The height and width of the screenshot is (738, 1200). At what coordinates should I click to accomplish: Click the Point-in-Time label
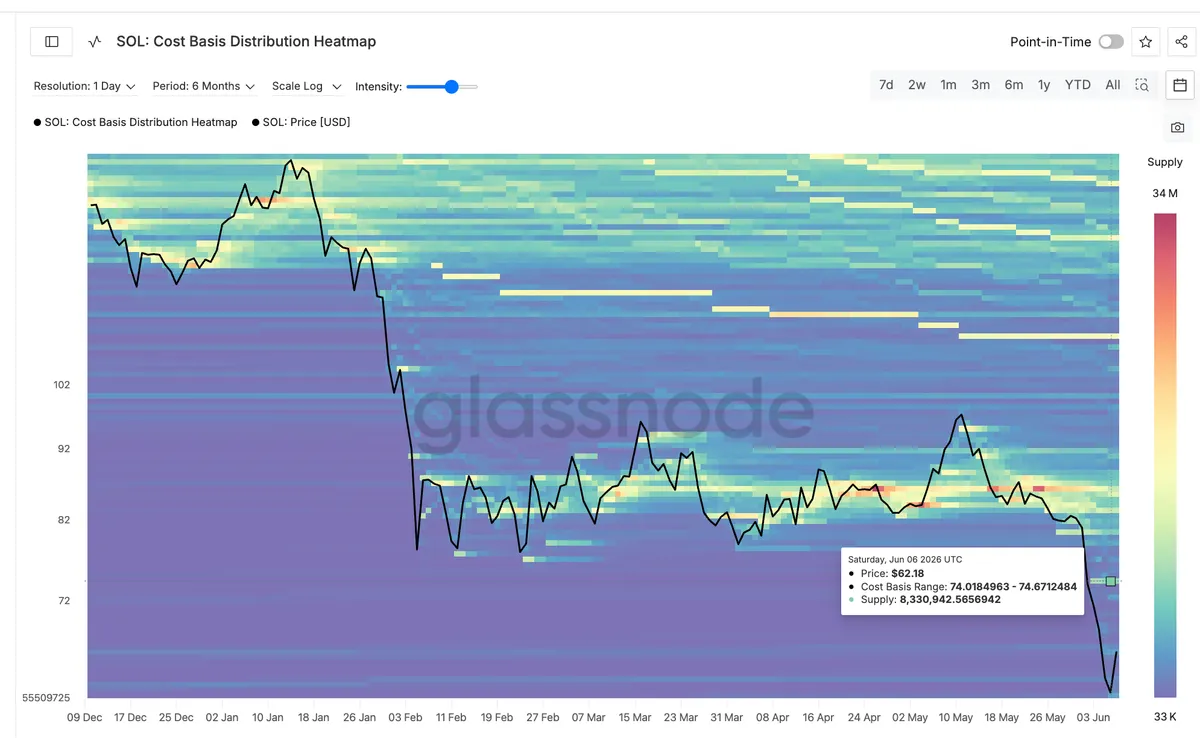[1050, 42]
